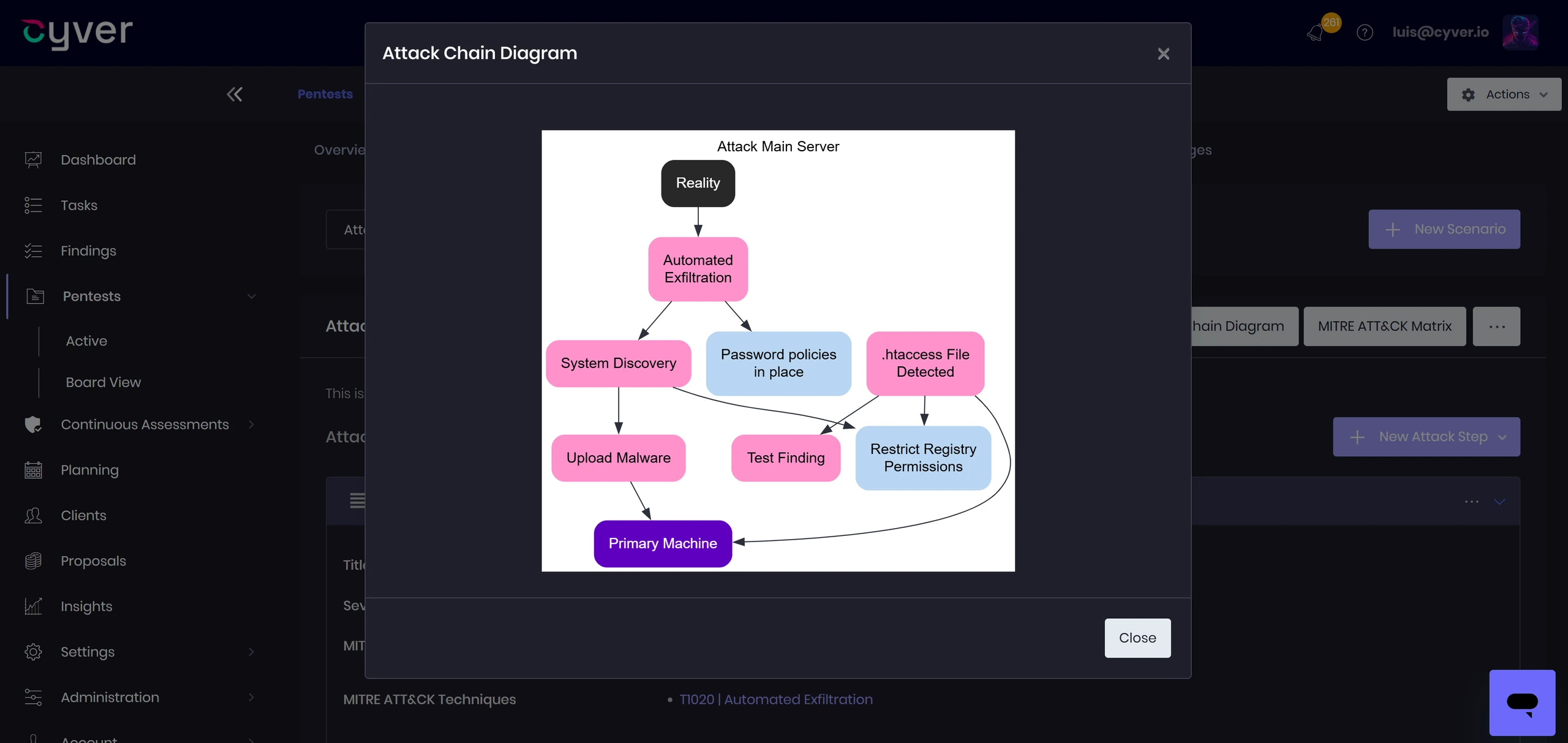Open the Continuous Assessments shield icon
Image resolution: width=1568 pixels, height=743 pixels.
click(x=33, y=424)
